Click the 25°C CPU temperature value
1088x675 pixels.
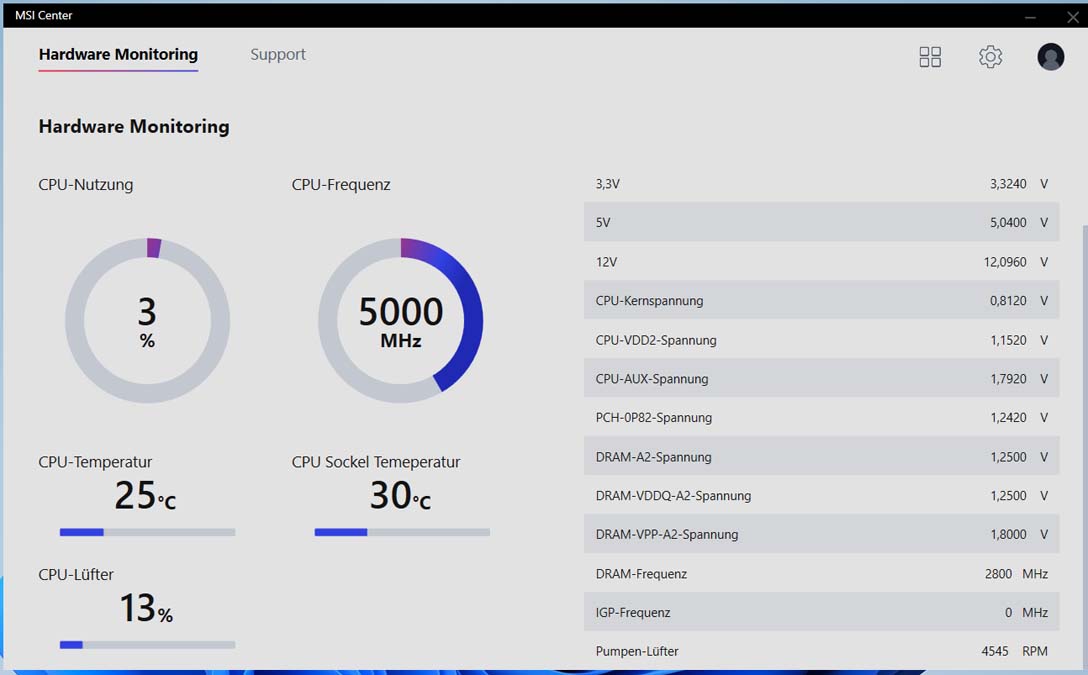point(146,495)
